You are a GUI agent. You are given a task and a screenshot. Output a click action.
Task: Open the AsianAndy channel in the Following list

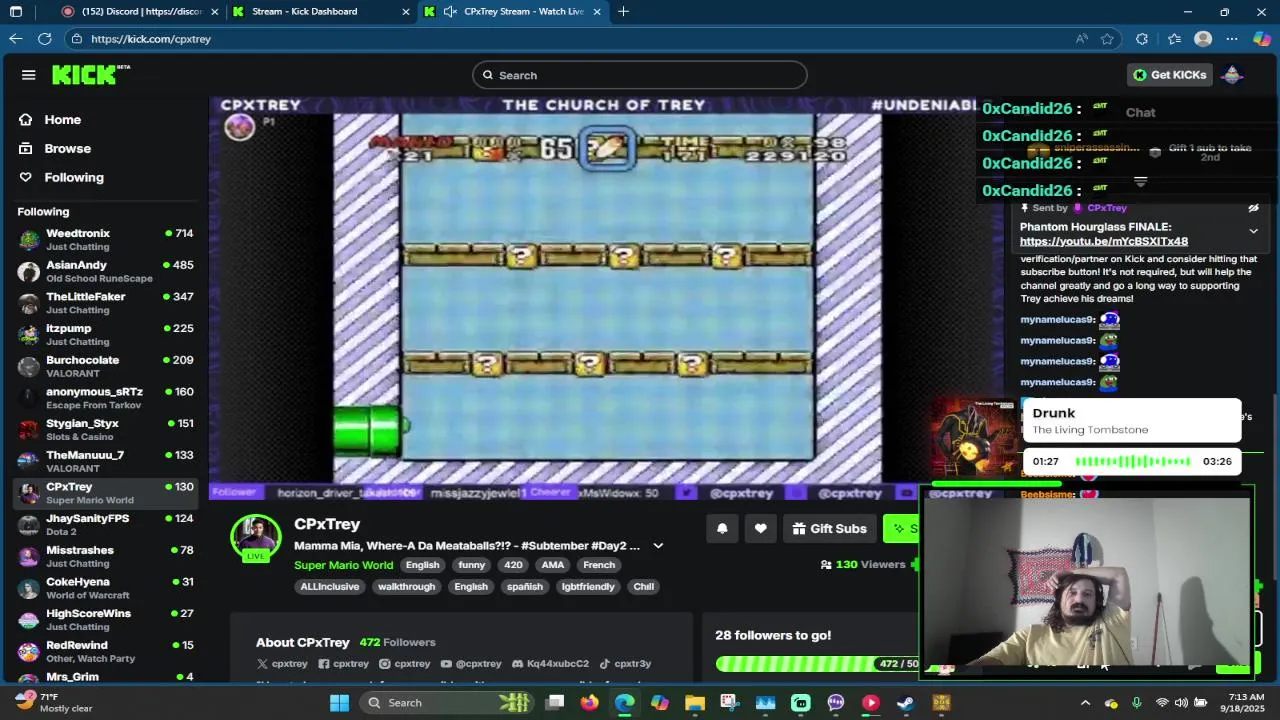pos(105,271)
